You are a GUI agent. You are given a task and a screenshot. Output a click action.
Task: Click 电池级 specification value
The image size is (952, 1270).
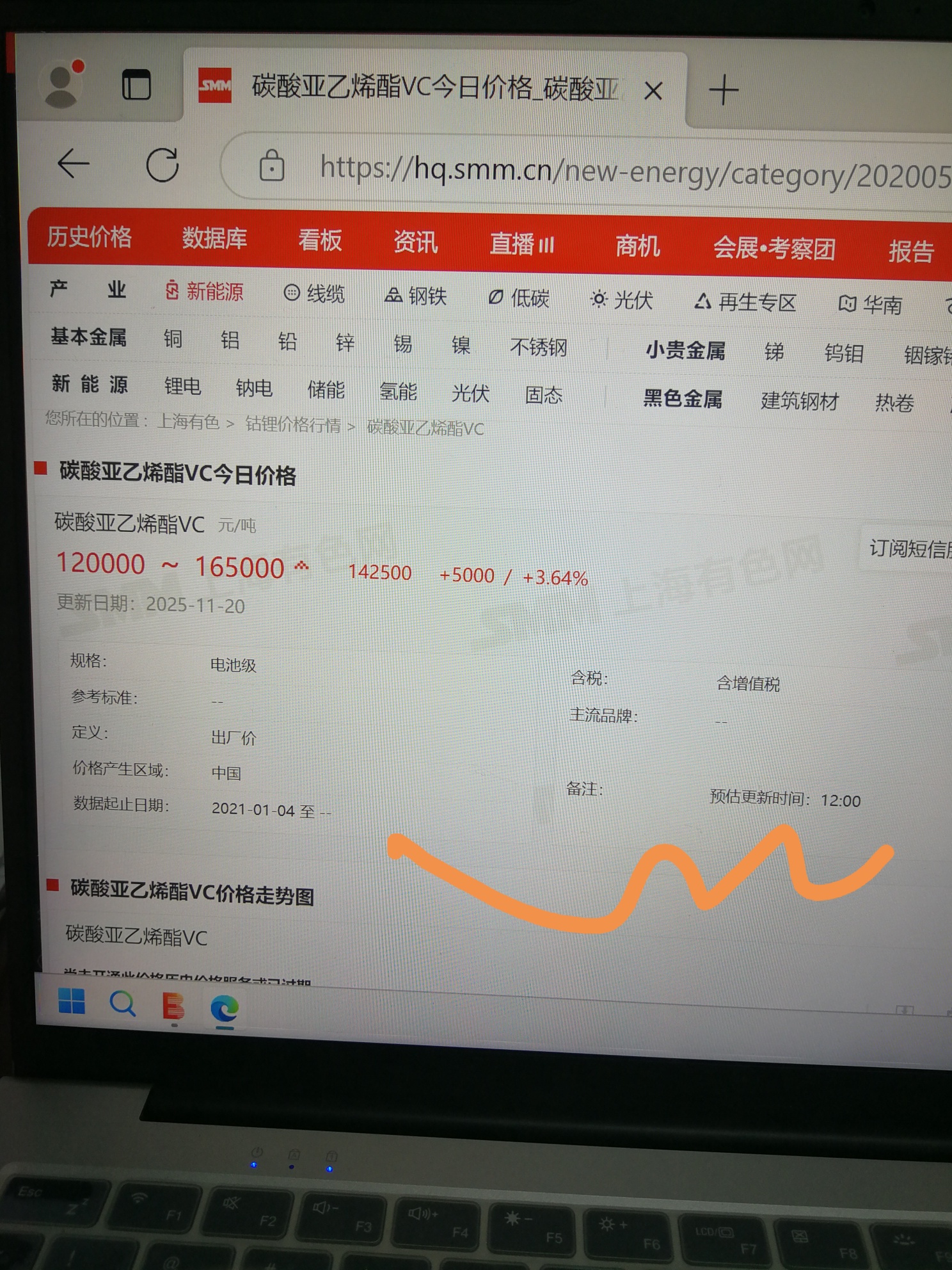234,665
